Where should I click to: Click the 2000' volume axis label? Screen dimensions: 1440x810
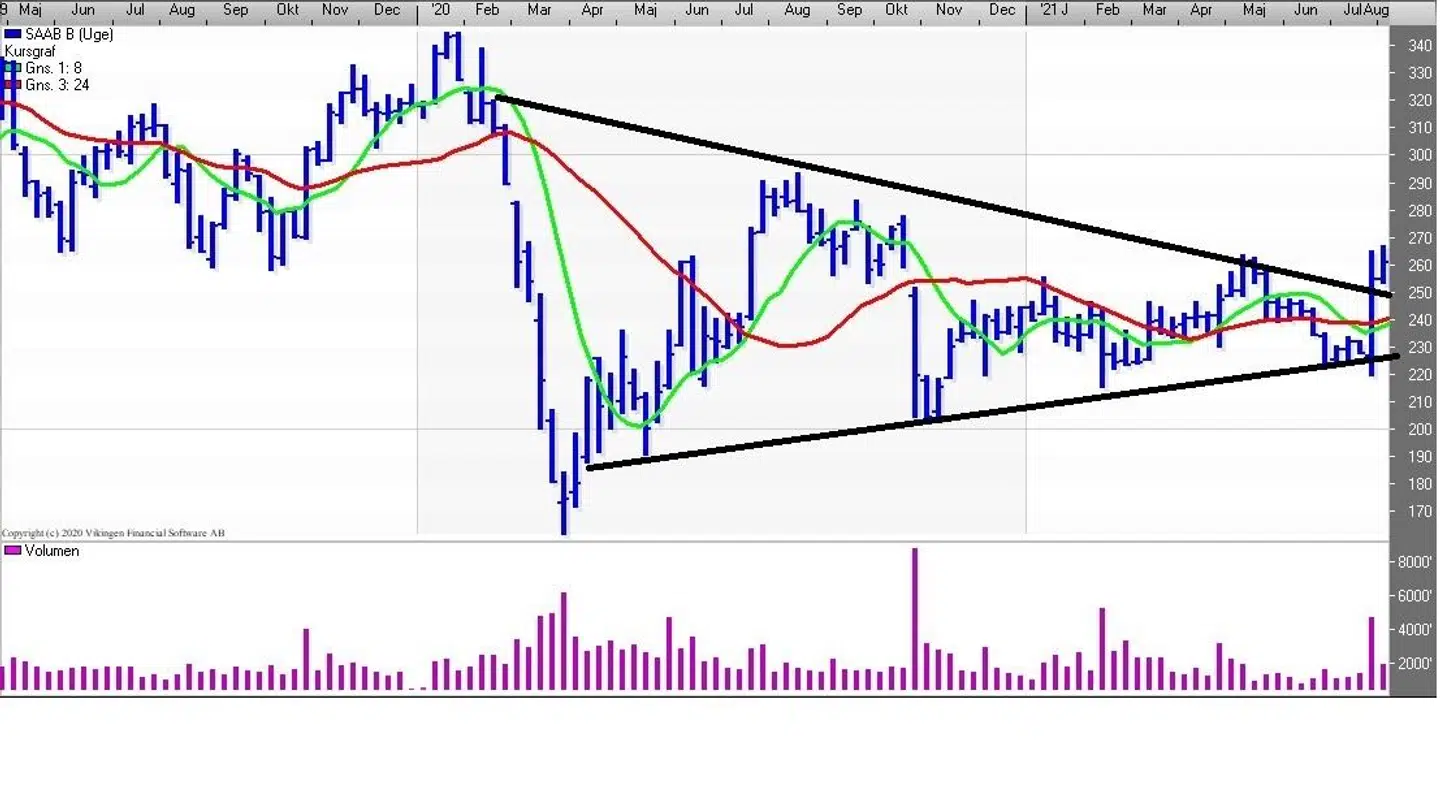[1415, 664]
